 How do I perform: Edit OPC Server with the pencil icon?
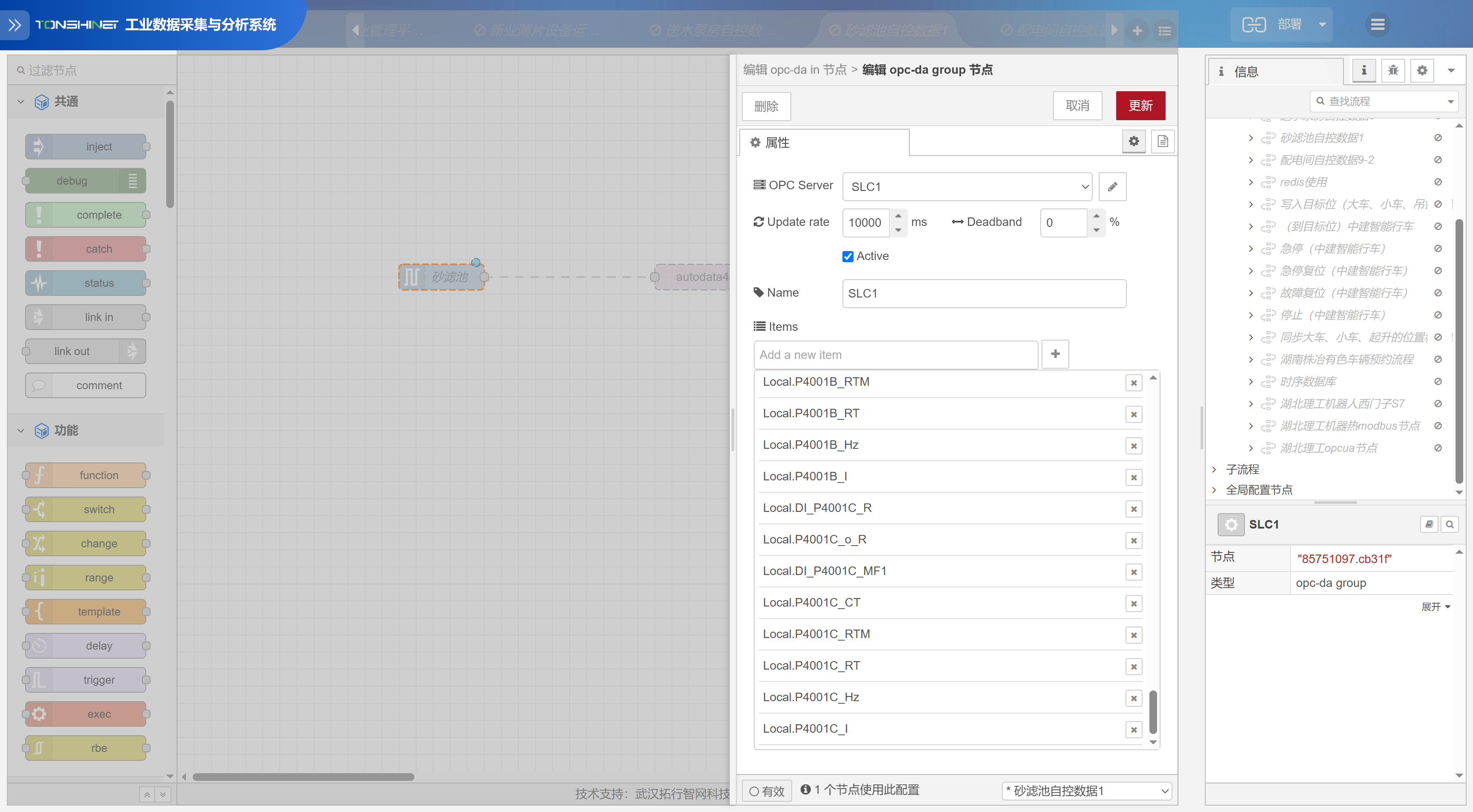[x=1112, y=186]
